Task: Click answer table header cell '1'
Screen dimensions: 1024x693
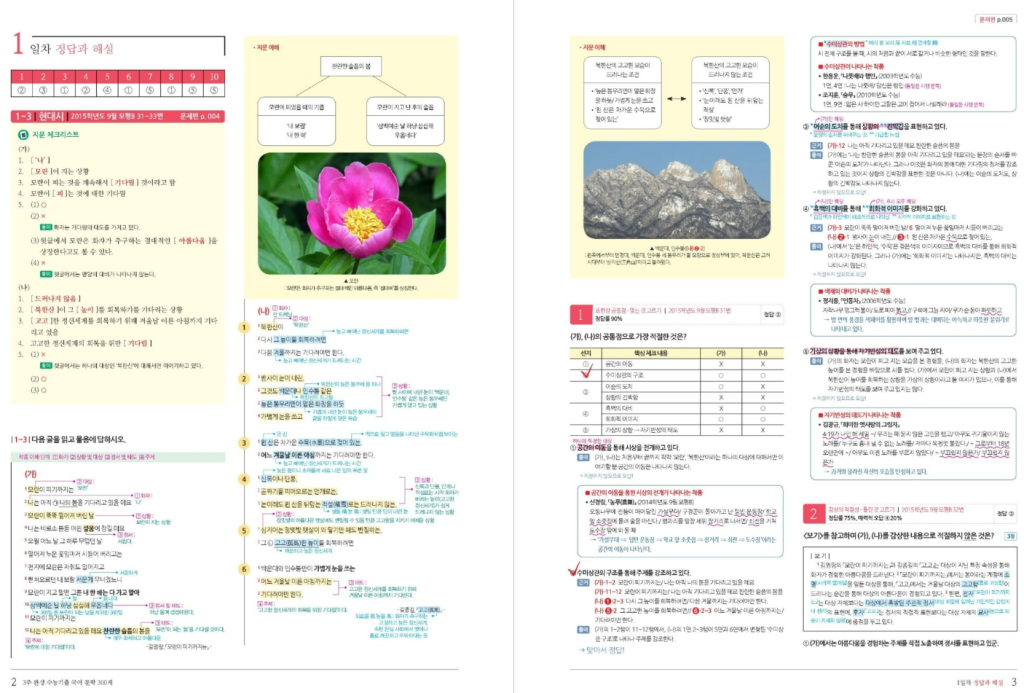Action: click(22, 76)
